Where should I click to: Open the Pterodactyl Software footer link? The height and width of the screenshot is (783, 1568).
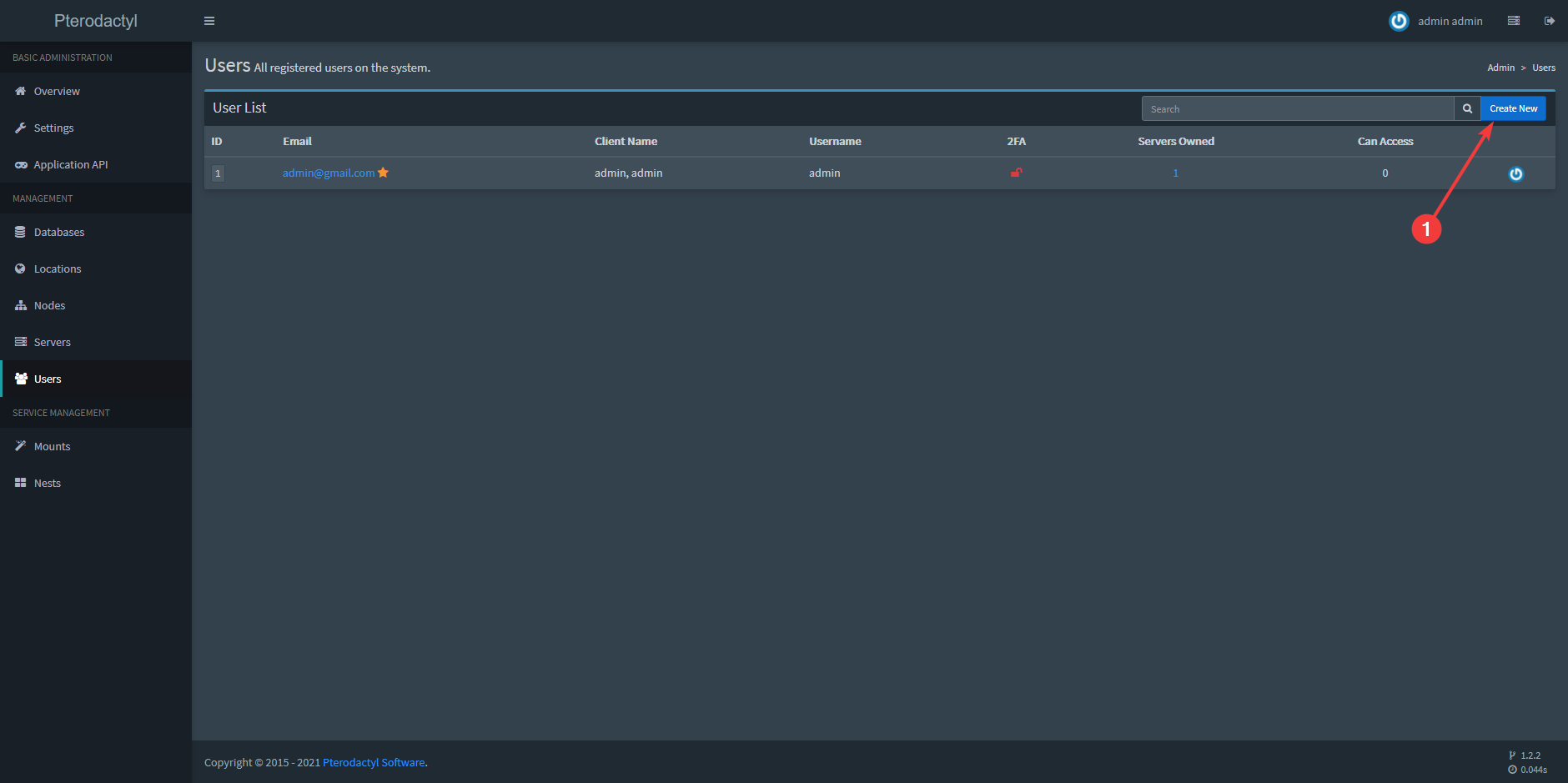[x=374, y=762]
